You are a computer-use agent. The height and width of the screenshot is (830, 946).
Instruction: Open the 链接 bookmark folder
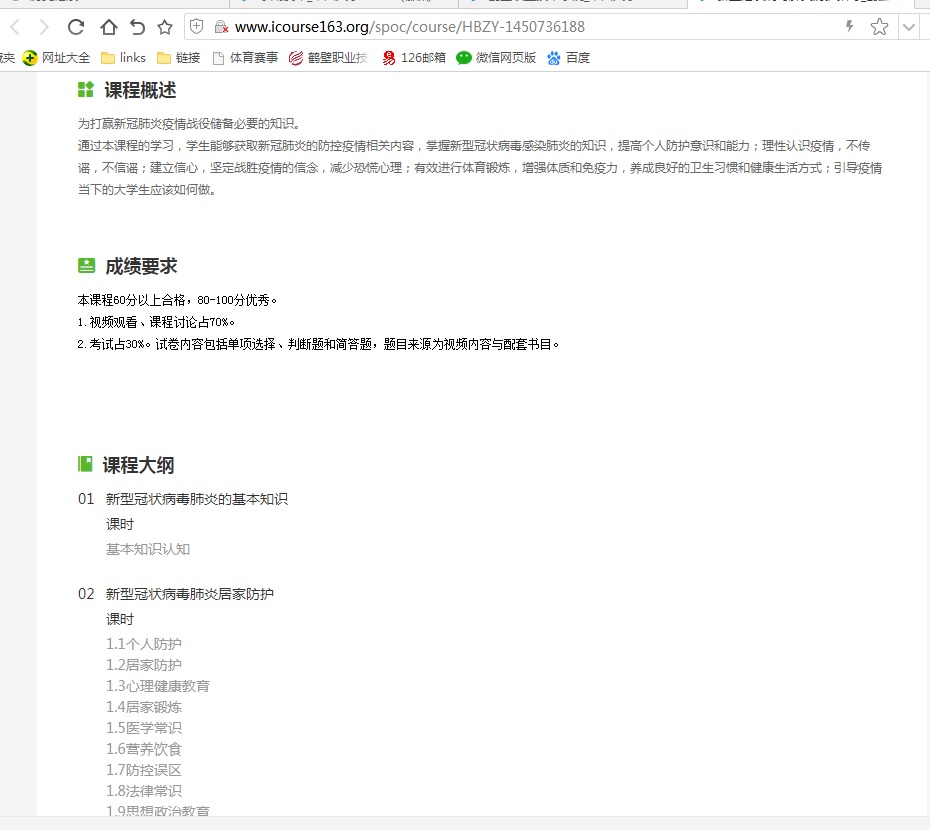[179, 58]
